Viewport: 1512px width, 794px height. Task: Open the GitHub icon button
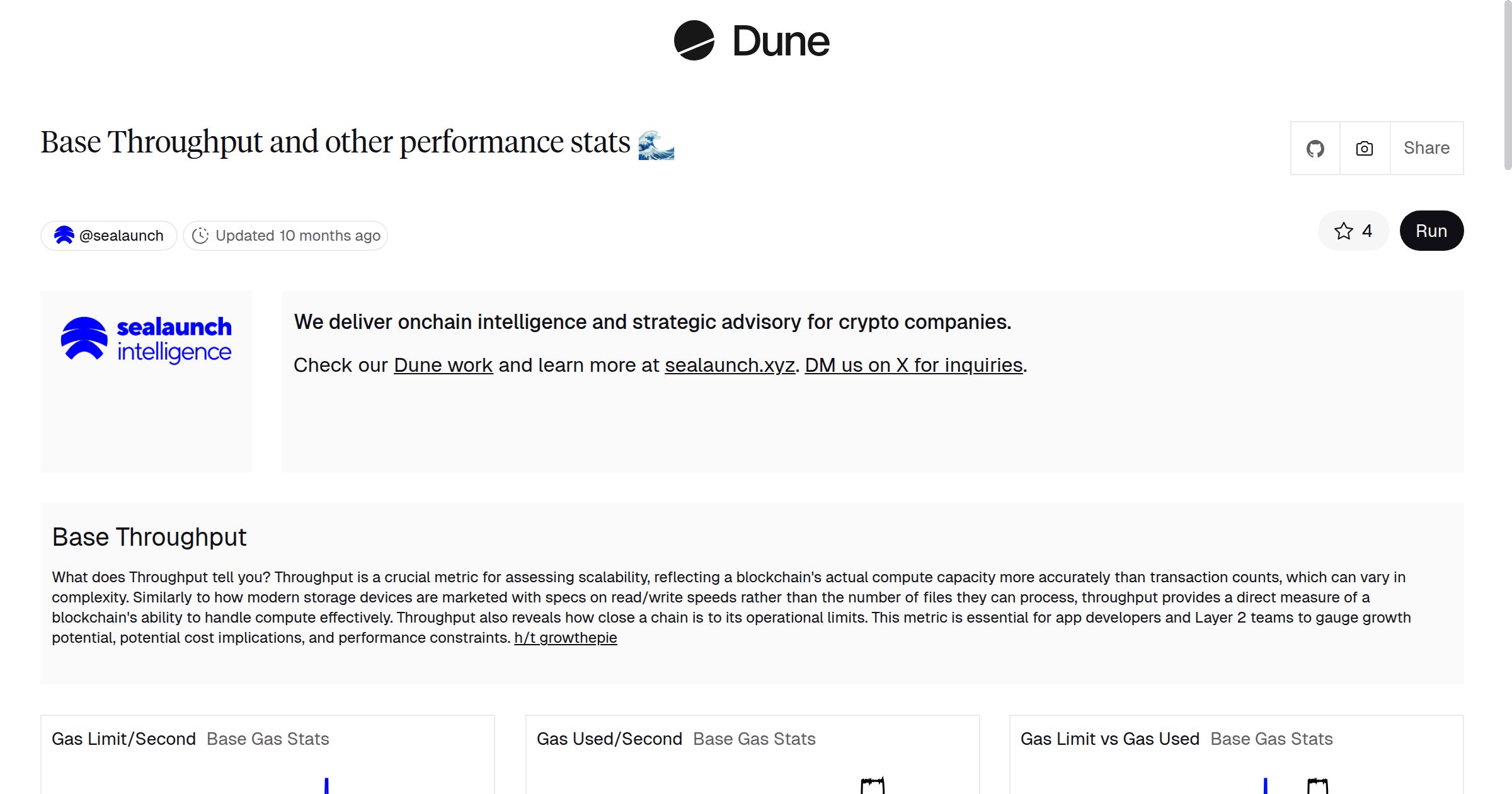[x=1315, y=149]
